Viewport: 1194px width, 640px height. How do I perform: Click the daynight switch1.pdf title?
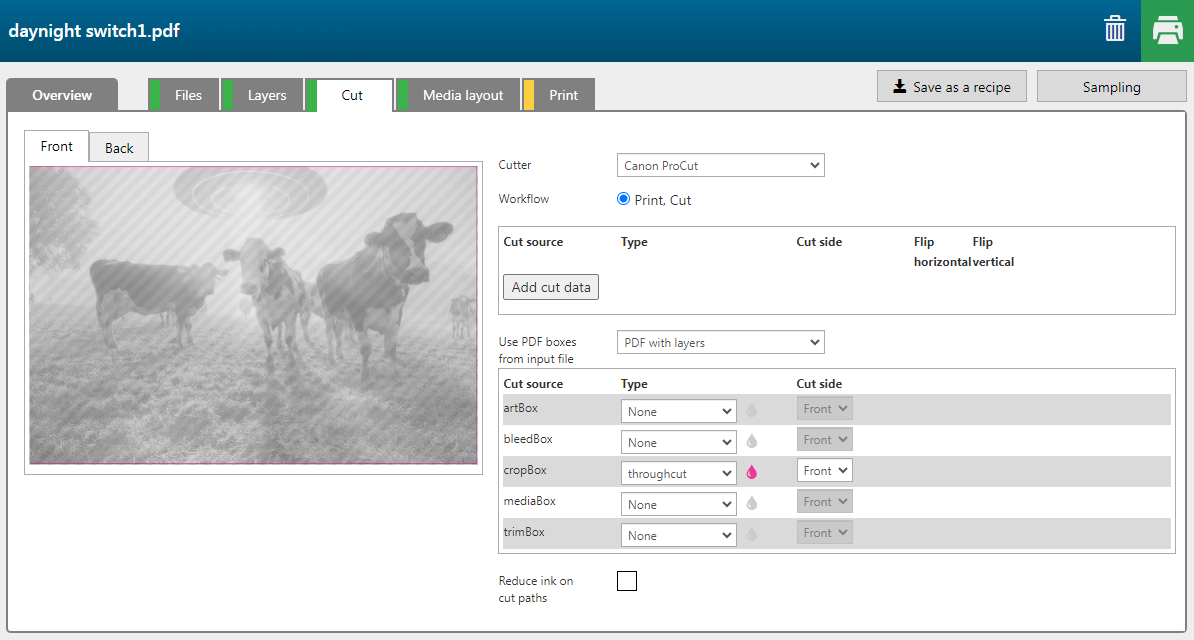[x=94, y=31]
